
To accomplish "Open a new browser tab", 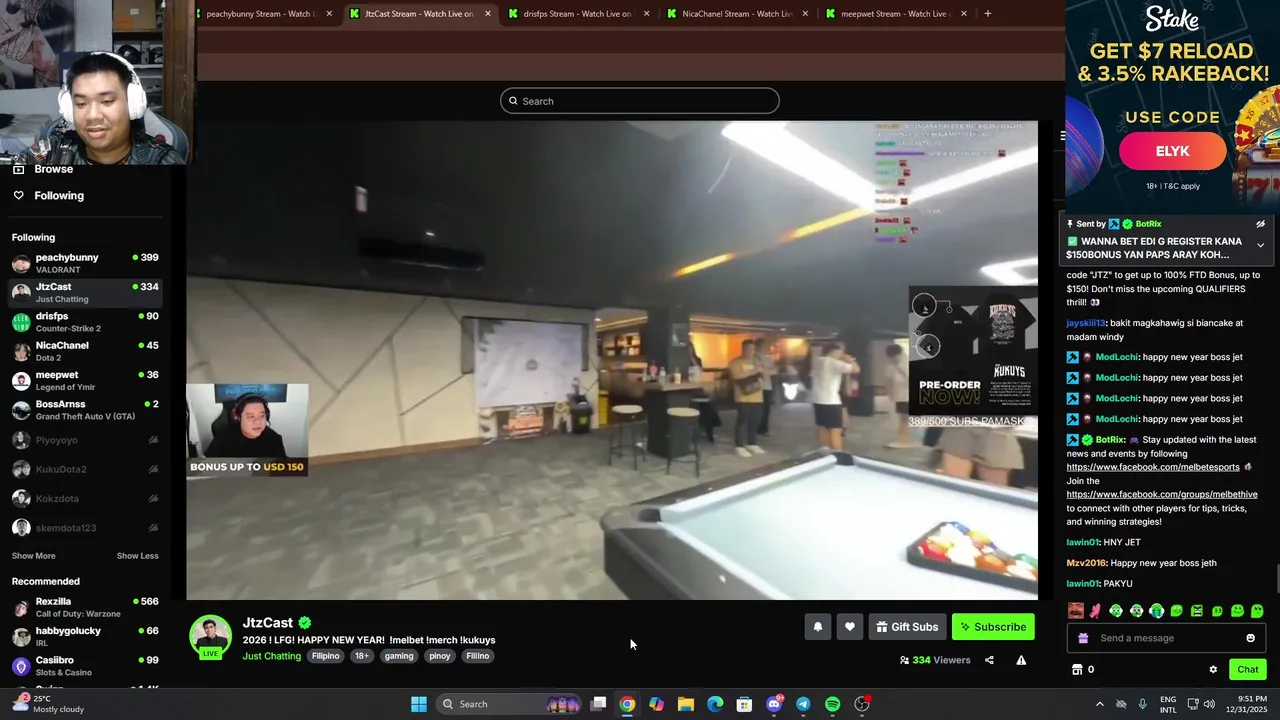I will (x=988, y=14).
